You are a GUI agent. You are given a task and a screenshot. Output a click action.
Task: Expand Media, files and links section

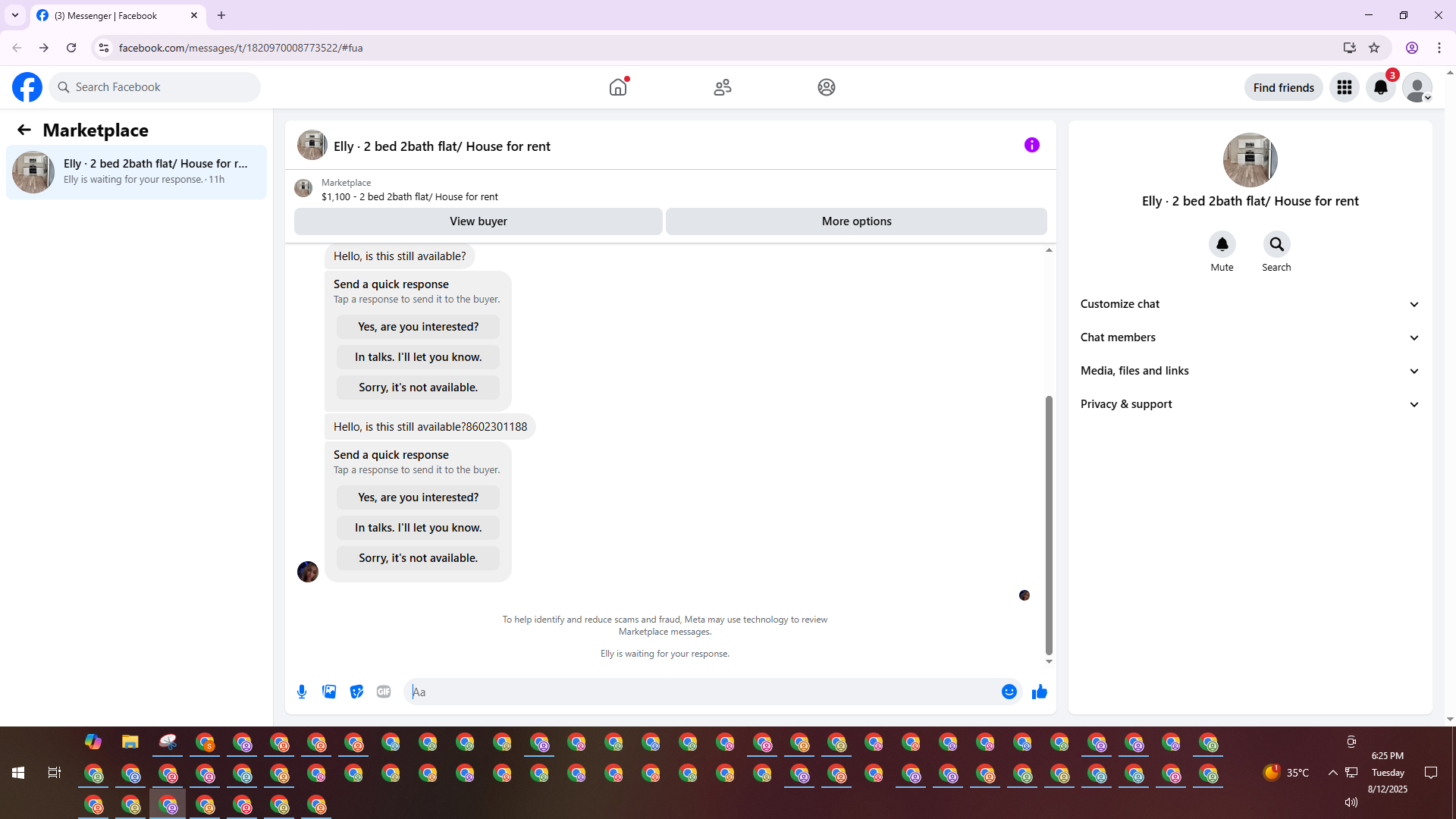coord(1249,371)
